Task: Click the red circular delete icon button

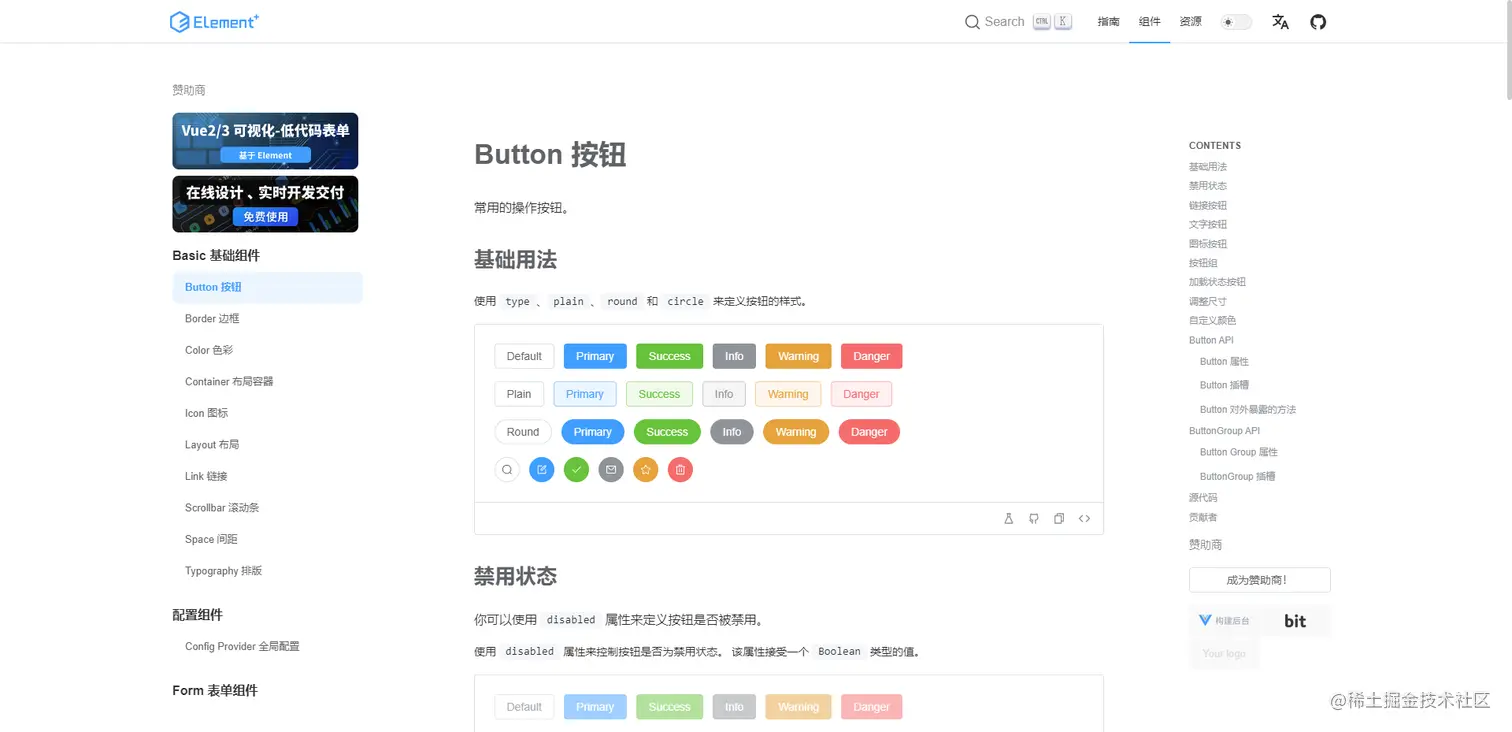Action: pyautogui.click(x=680, y=469)
